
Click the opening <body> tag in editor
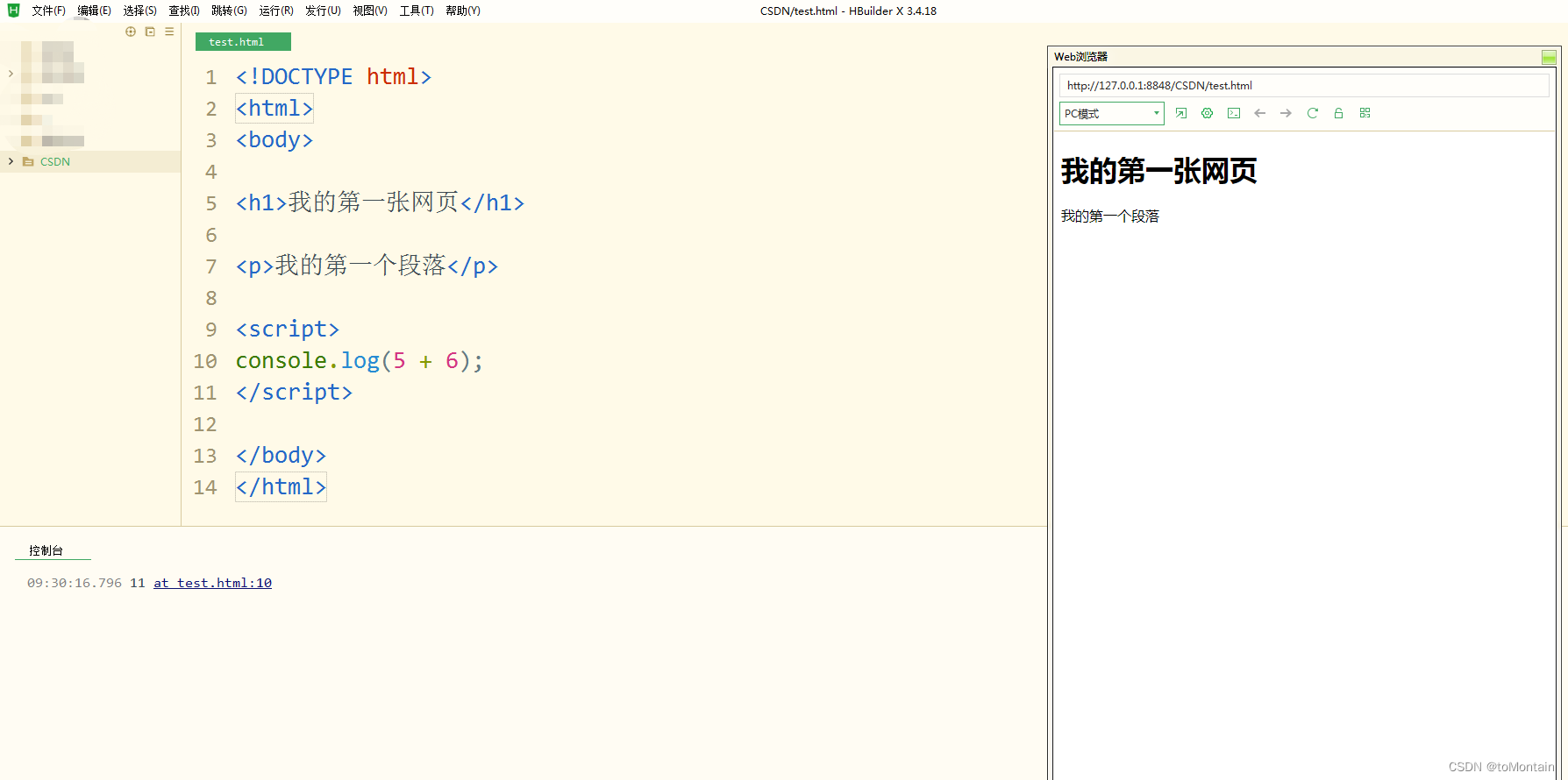coord(274,140)
